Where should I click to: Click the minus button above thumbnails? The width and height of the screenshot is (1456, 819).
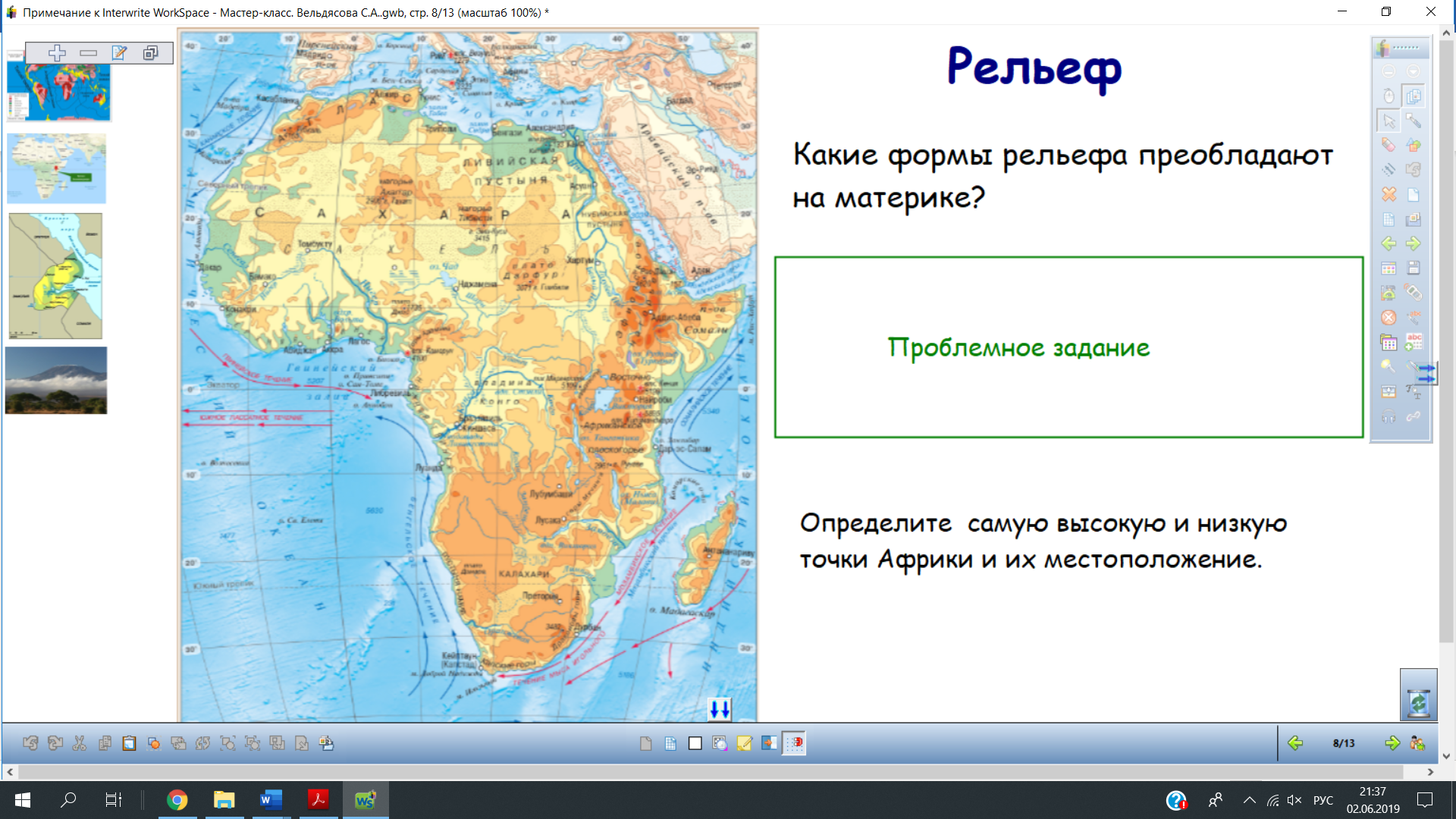89,52
